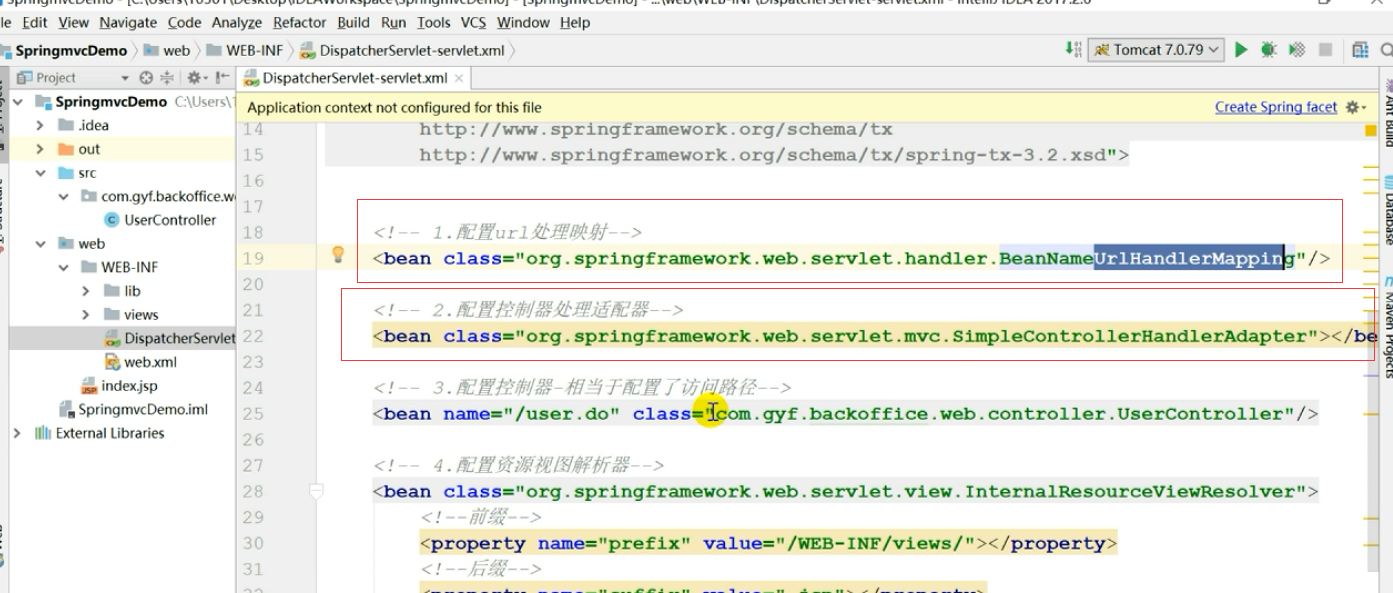Expand the lib folder
The height and width of the screenshot is (593, 1393).
click(x=87, y=291)
